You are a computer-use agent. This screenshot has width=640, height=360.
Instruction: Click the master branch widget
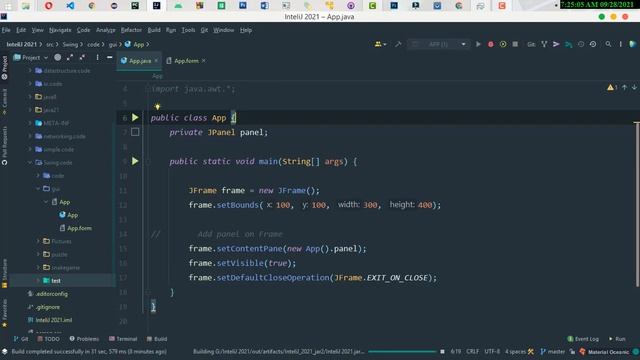pos(553,351)
